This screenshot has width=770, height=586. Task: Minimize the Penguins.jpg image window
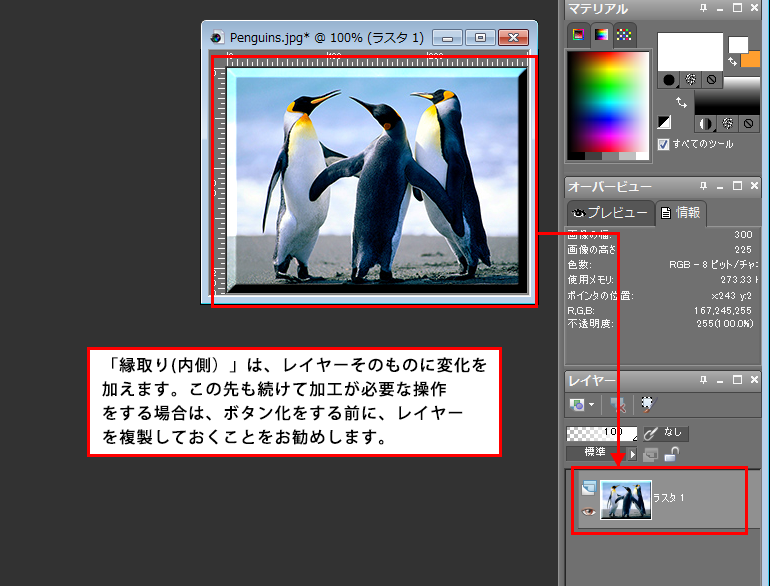447,38
